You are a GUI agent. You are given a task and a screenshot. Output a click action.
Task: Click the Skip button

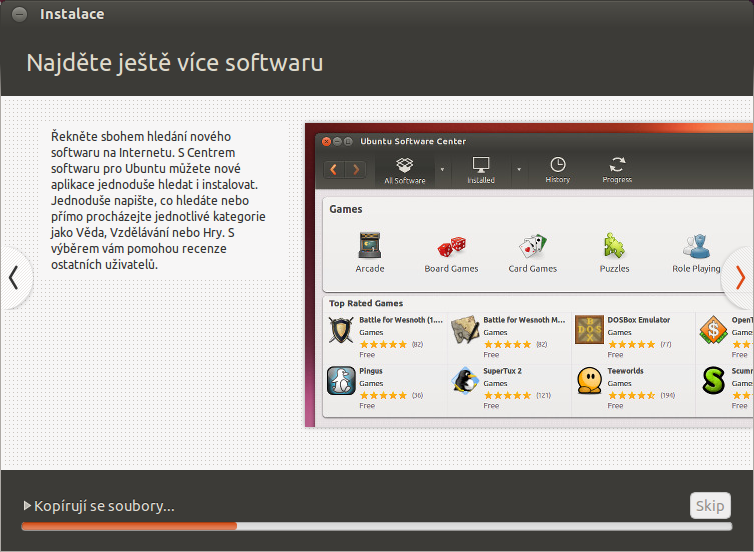[710, 505]
